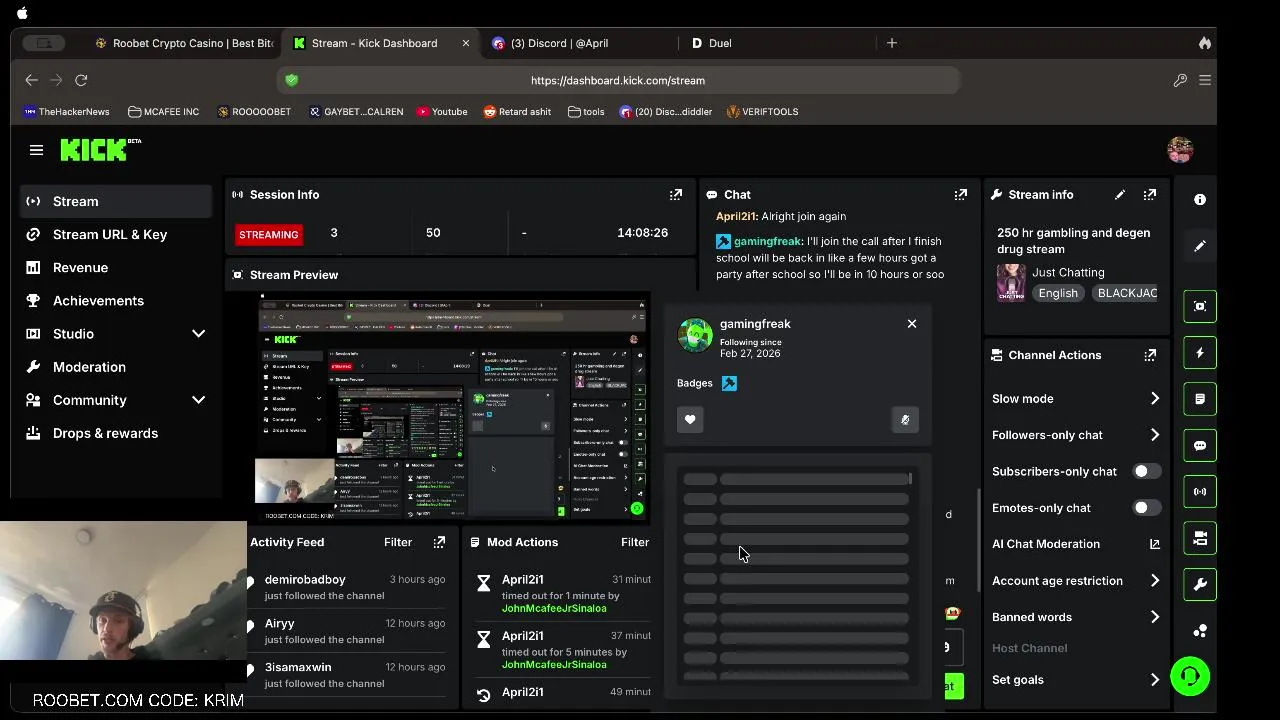The width and height of the screenshot is (1280, 720).
Task: Toggle the camera widget icon in the right toolbar
Action: pyautogui.click(x=1200, y=538)
